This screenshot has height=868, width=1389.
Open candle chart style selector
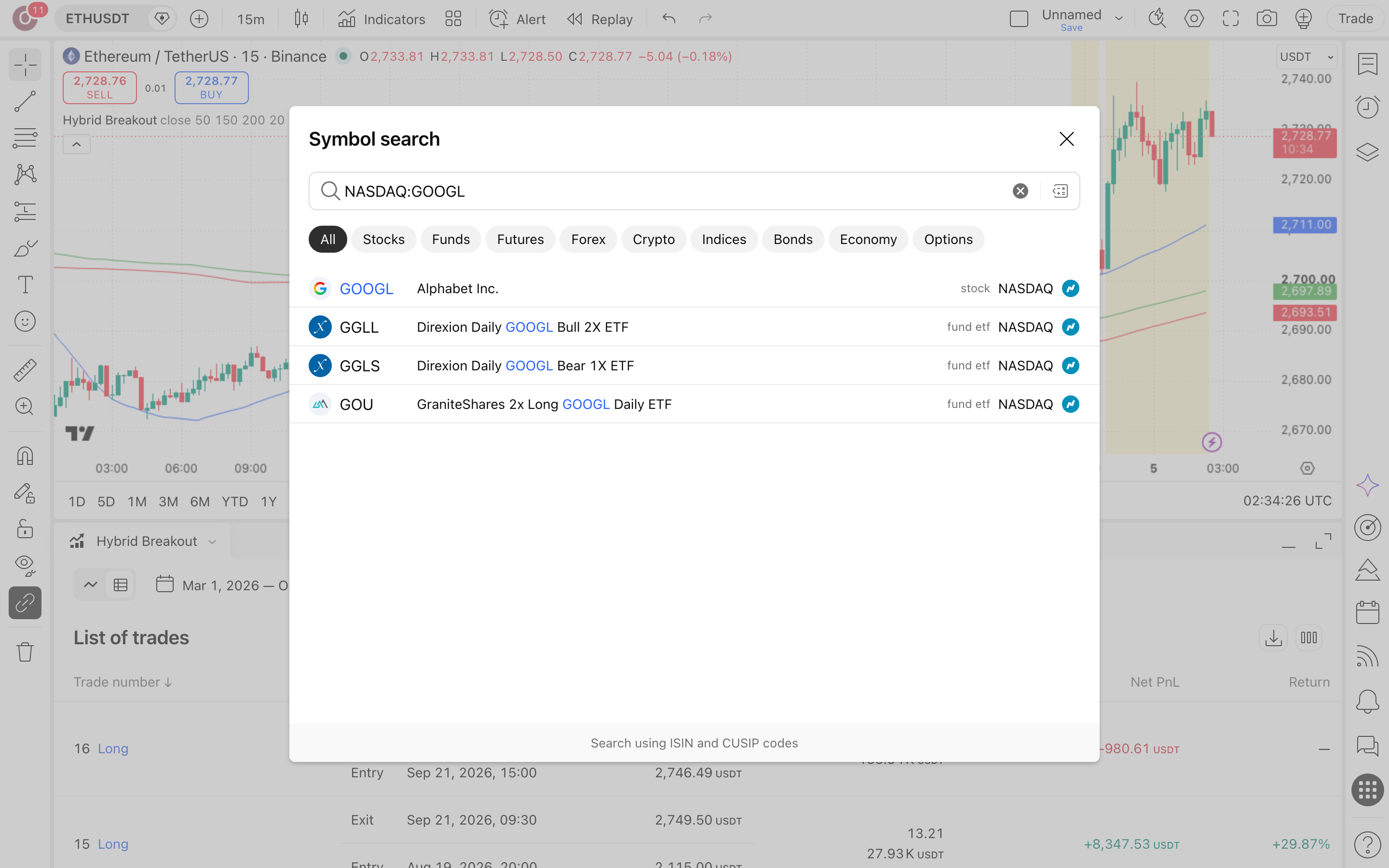pos(301,19)
